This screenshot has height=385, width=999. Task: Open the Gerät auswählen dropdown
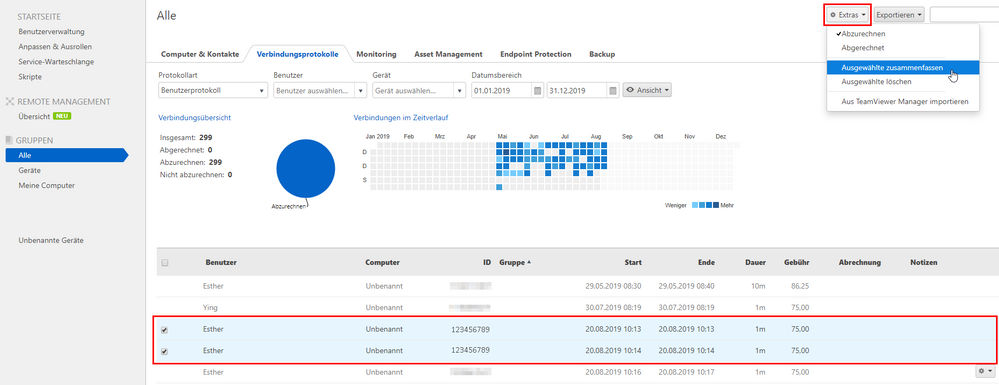[x=419, y=91]
